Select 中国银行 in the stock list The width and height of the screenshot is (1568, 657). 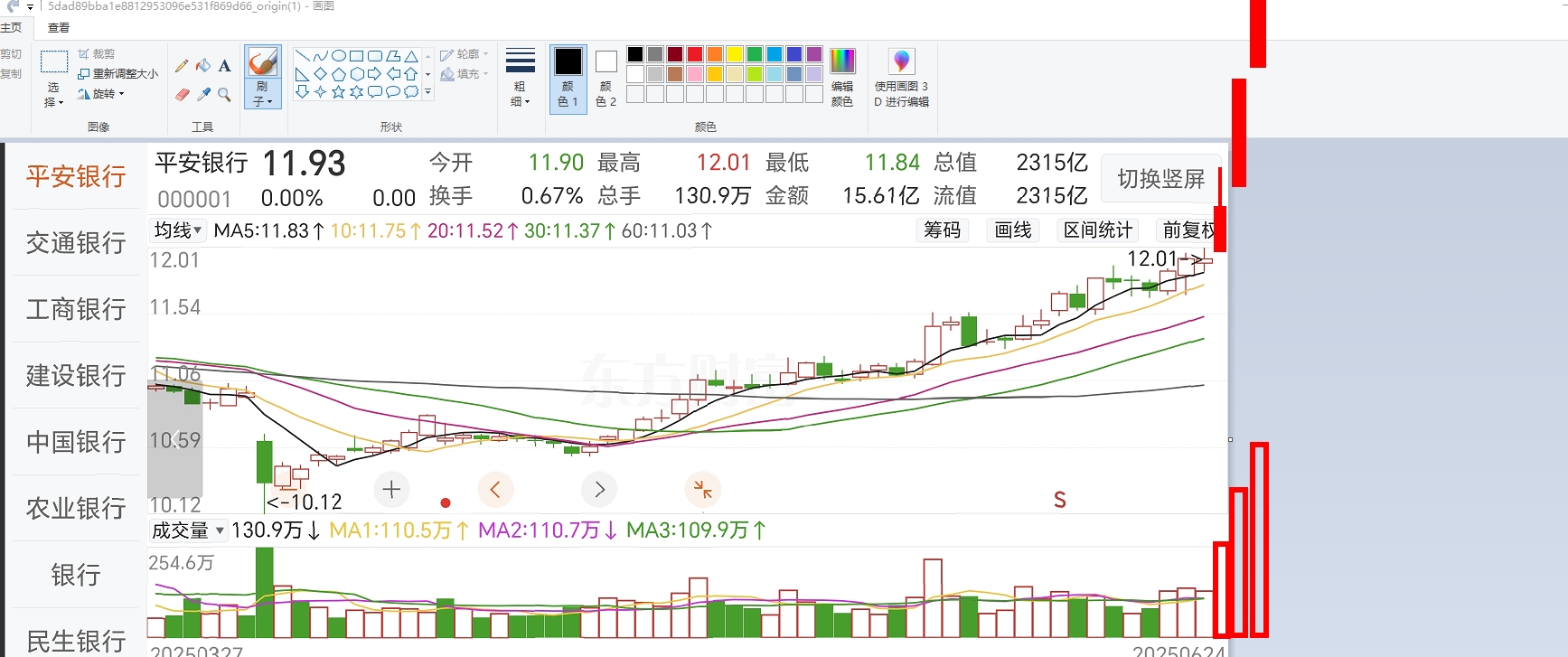(x=76, y=442)
